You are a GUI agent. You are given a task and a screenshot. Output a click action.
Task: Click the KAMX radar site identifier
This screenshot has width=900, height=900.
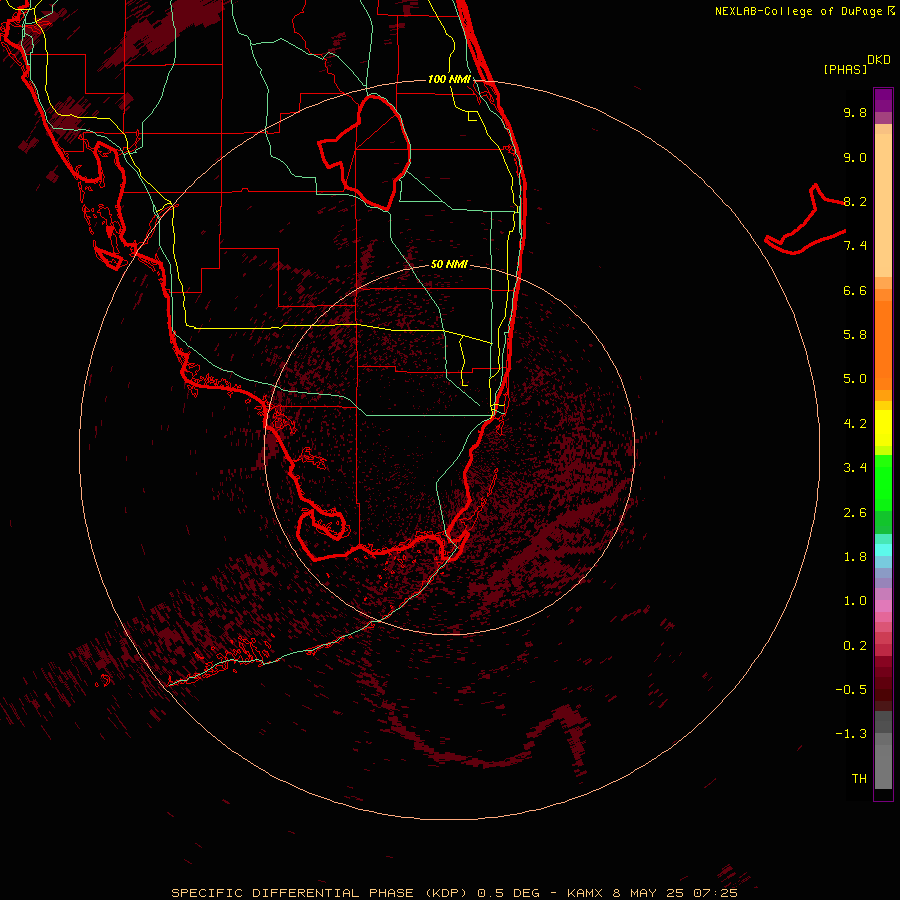pos(585,893)
